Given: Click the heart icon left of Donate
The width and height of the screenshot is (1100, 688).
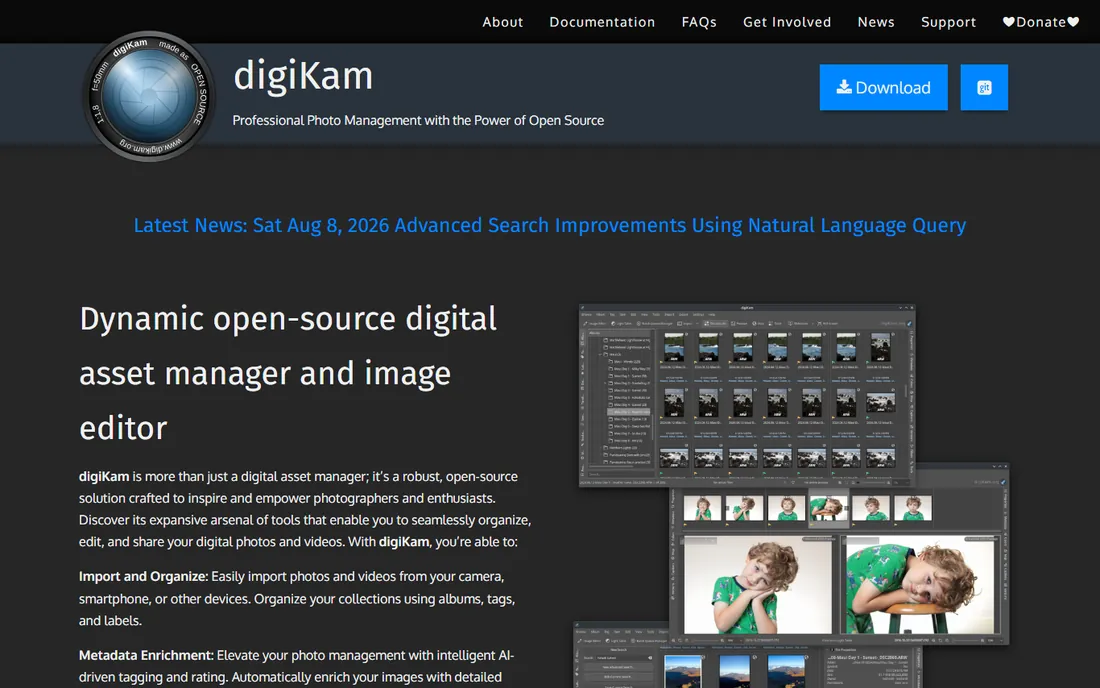Looking at the screenshot, I should point(1009,22).
